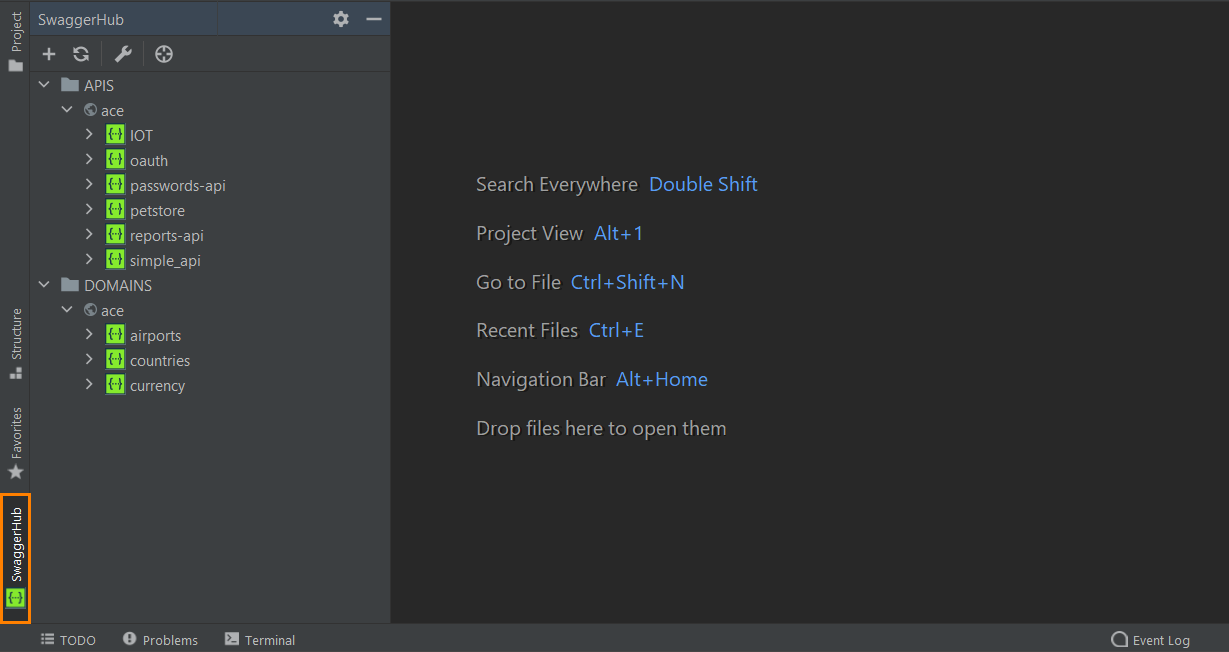Screen dimensions: 1229x652
Task: Collapse the APIS folder
Action: point(43,85)
